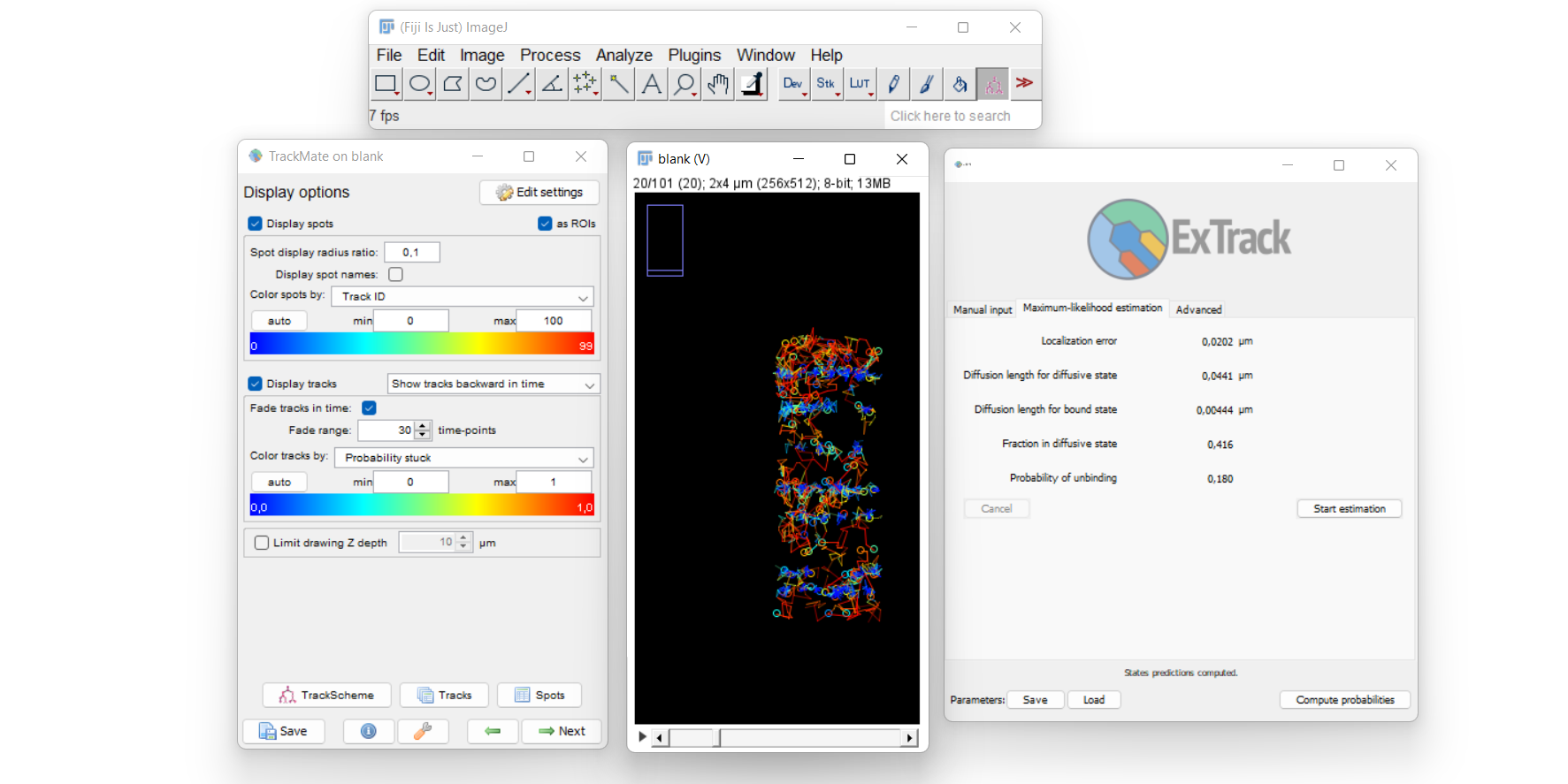Go back with the left arrow button
1568x784 pixels.
pyautogui.click(x=493, y=731)
